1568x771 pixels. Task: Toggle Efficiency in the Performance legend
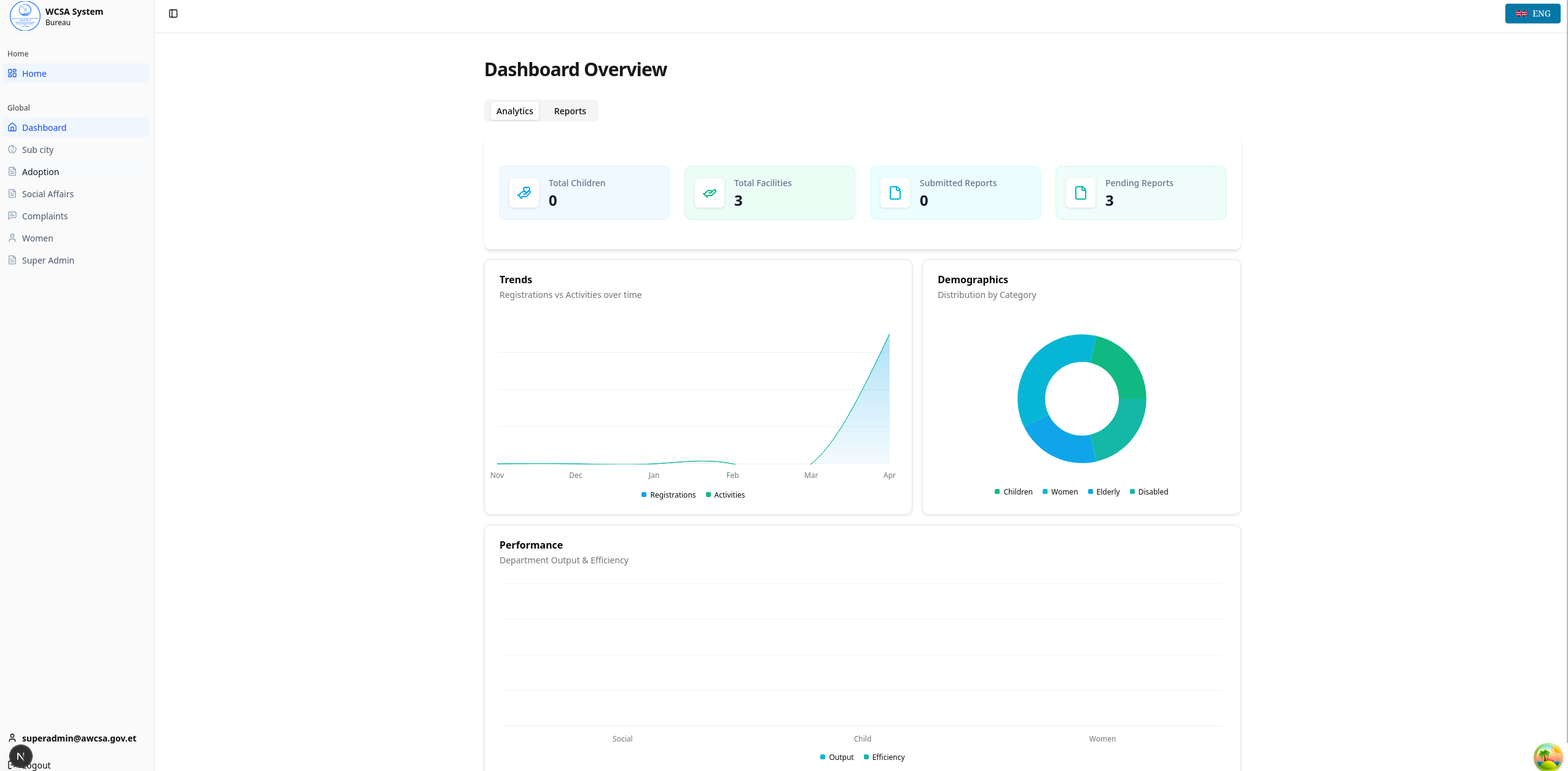(884, 757)
